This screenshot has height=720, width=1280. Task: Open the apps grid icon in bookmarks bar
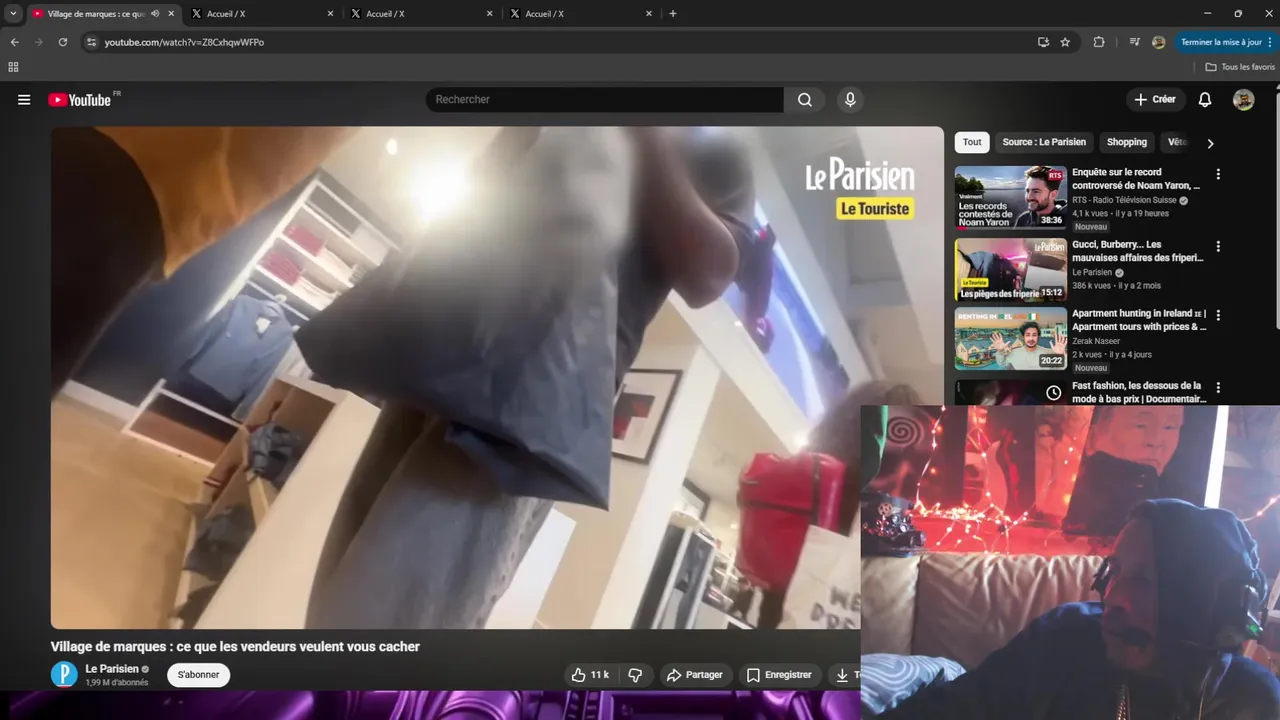pyautogui.click(x=13, y=67)
